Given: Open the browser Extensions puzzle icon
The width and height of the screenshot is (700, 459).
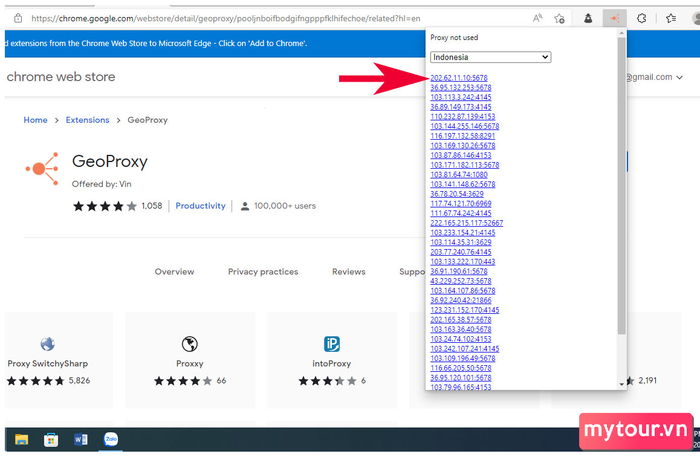Looking at the screenshot, I should tap(642, 18).
